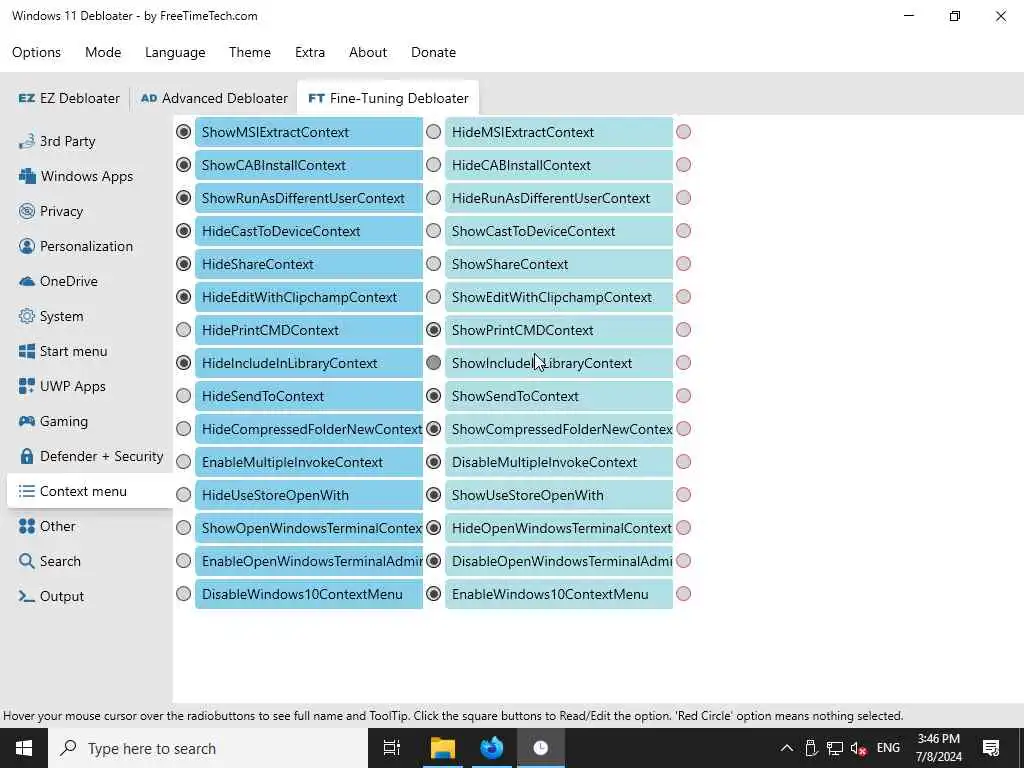Image resolution: width=1024 pixels, height=768 pixels.
Task: Open the Theme menu
Action: tap(250, 52)
